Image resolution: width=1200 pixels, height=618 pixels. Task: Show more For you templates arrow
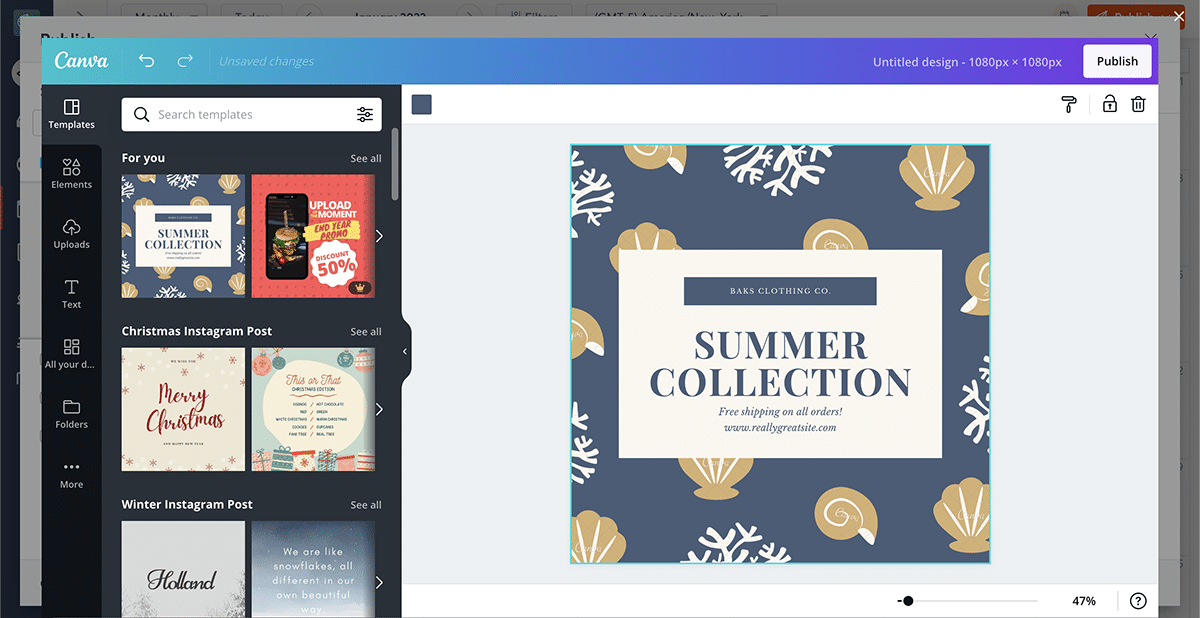click(379, 237)
